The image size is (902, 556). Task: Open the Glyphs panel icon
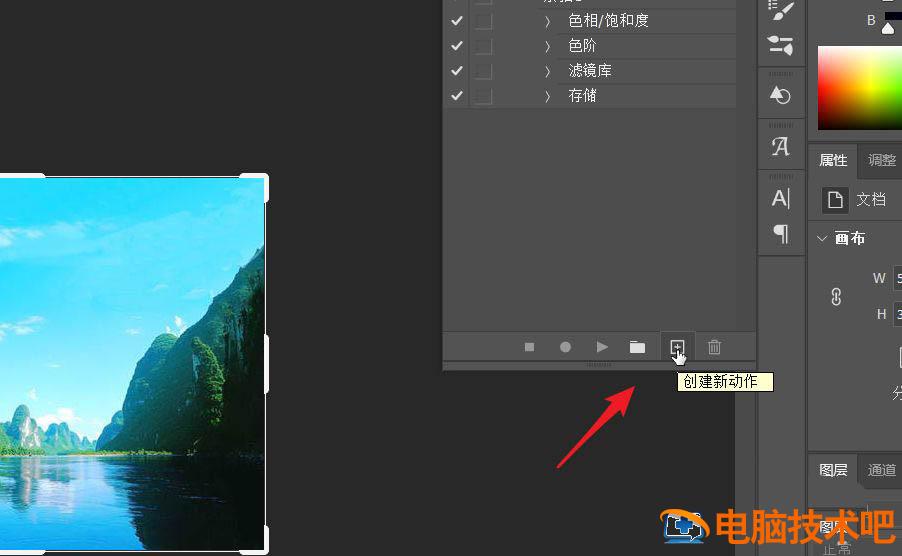(x=781, y=146)
